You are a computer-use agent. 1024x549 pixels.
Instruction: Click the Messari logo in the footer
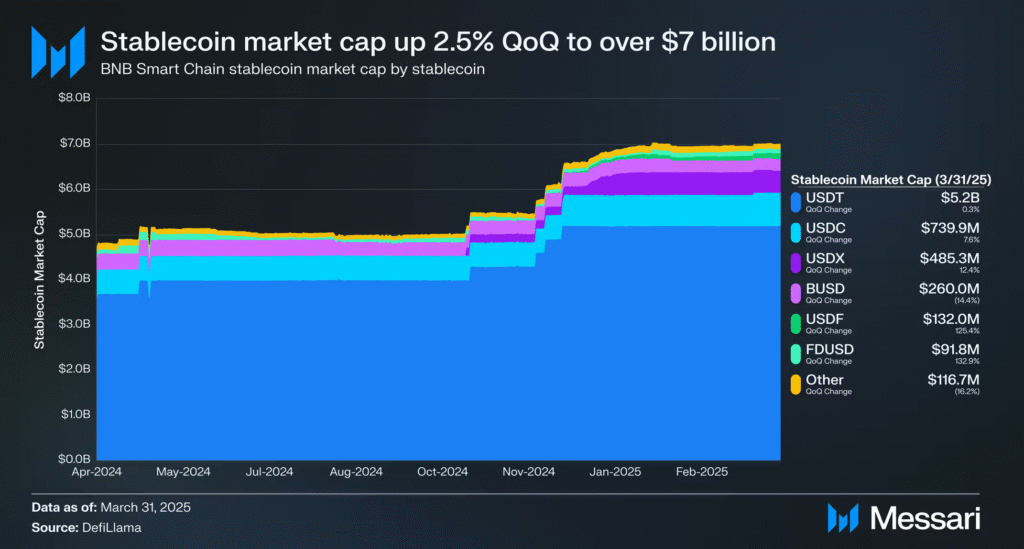904,518
